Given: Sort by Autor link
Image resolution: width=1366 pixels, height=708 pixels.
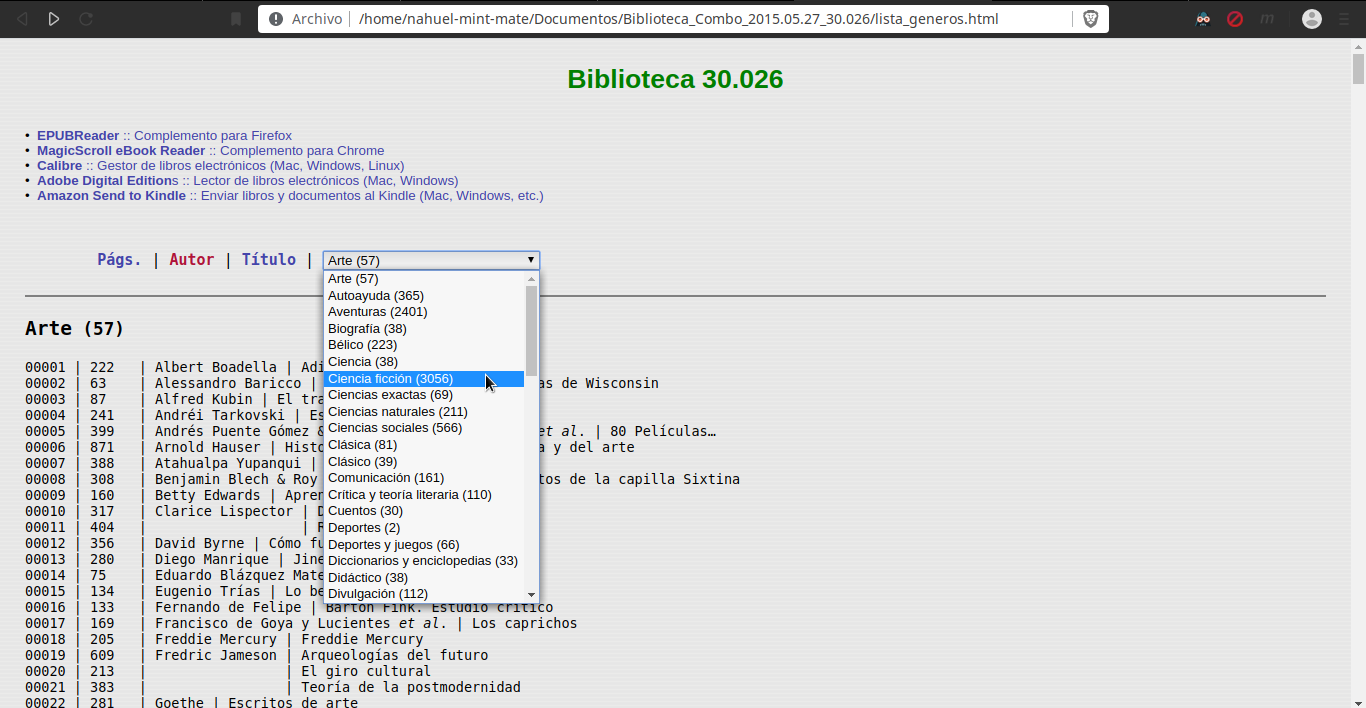Looking at the screenshot, I should (191, 260).
